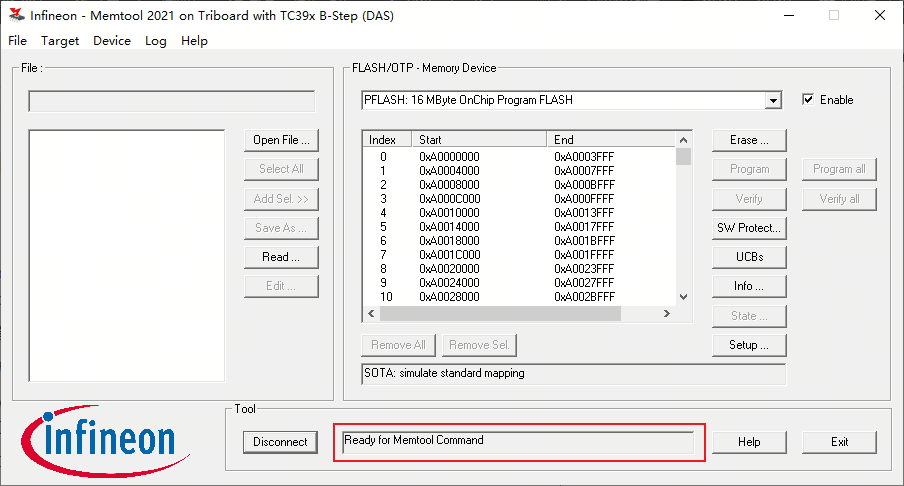904x486 pixels.
Task: Open the SW Protect... dialog
Action: pos(749,228)
